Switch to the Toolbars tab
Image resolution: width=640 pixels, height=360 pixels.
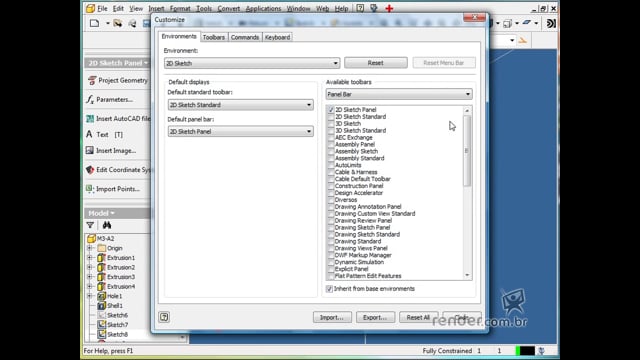214,37
